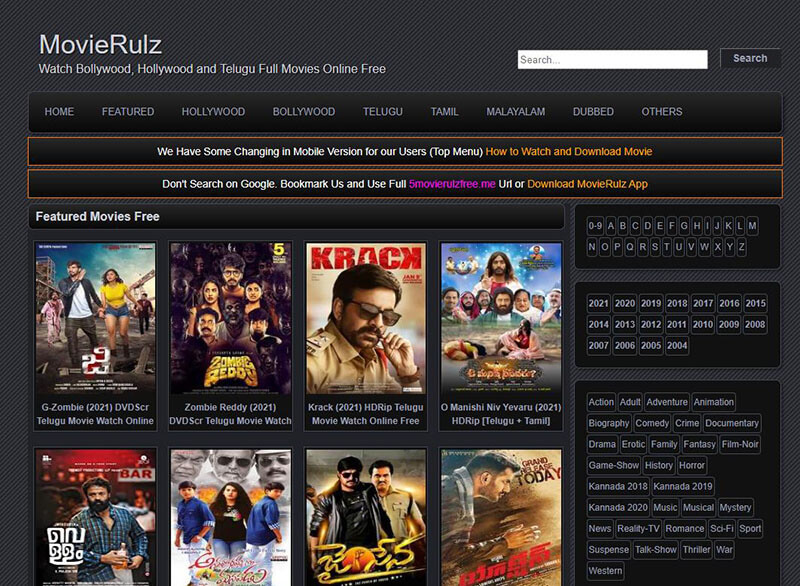The height and width of the screenshot is (586, 800).
Task: Choose the Drama genre tag
Action: [x=602, y=444]
